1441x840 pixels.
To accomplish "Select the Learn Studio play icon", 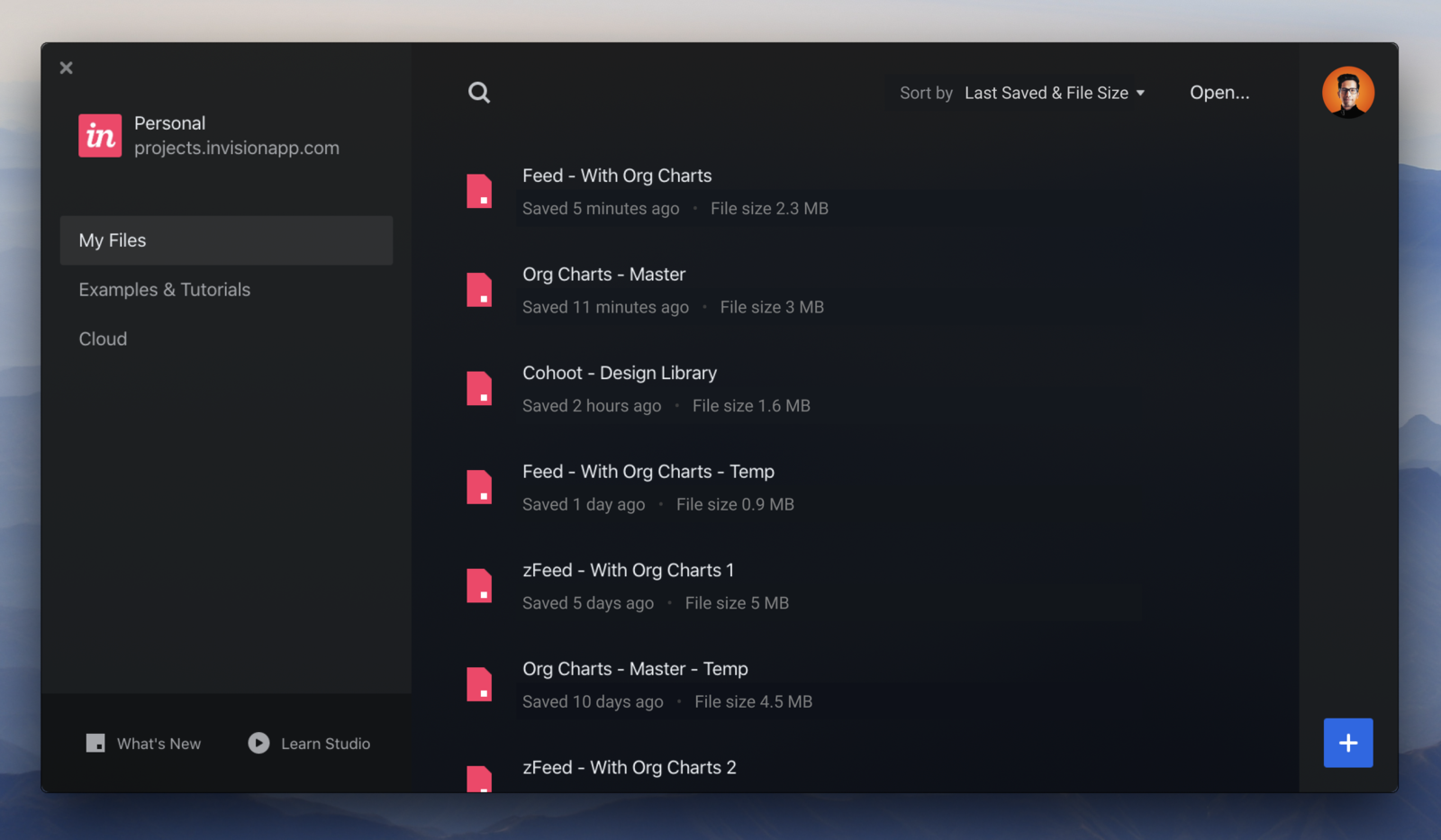I will 258,743.
